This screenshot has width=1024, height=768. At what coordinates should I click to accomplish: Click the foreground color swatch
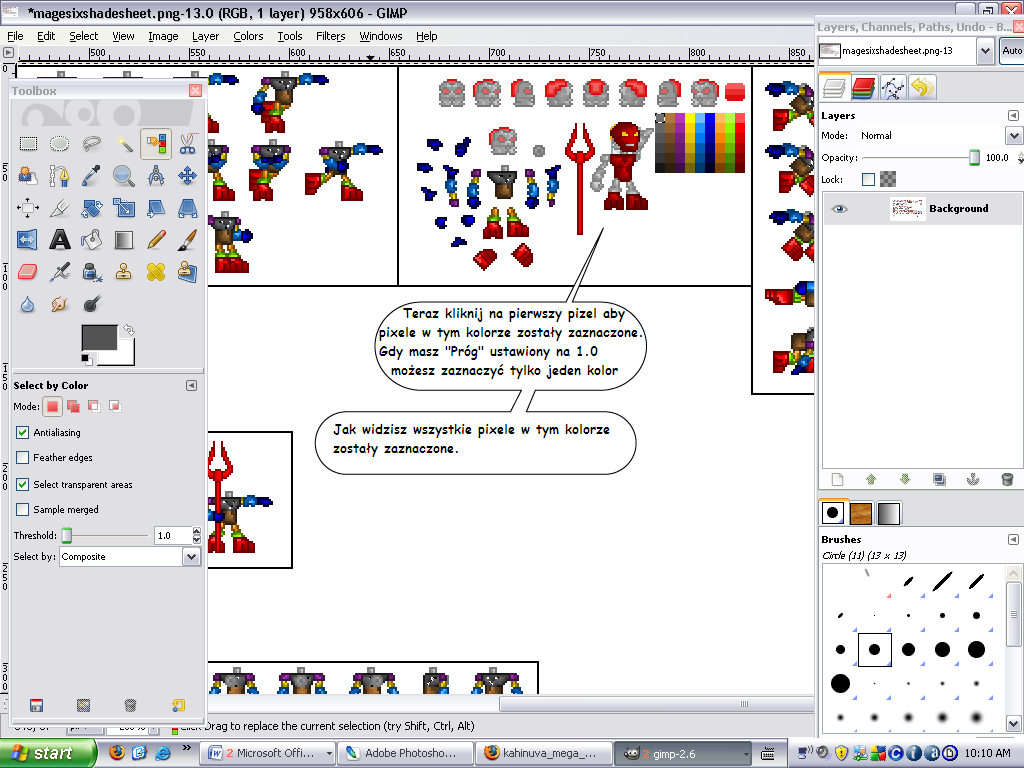coord(99,338)
